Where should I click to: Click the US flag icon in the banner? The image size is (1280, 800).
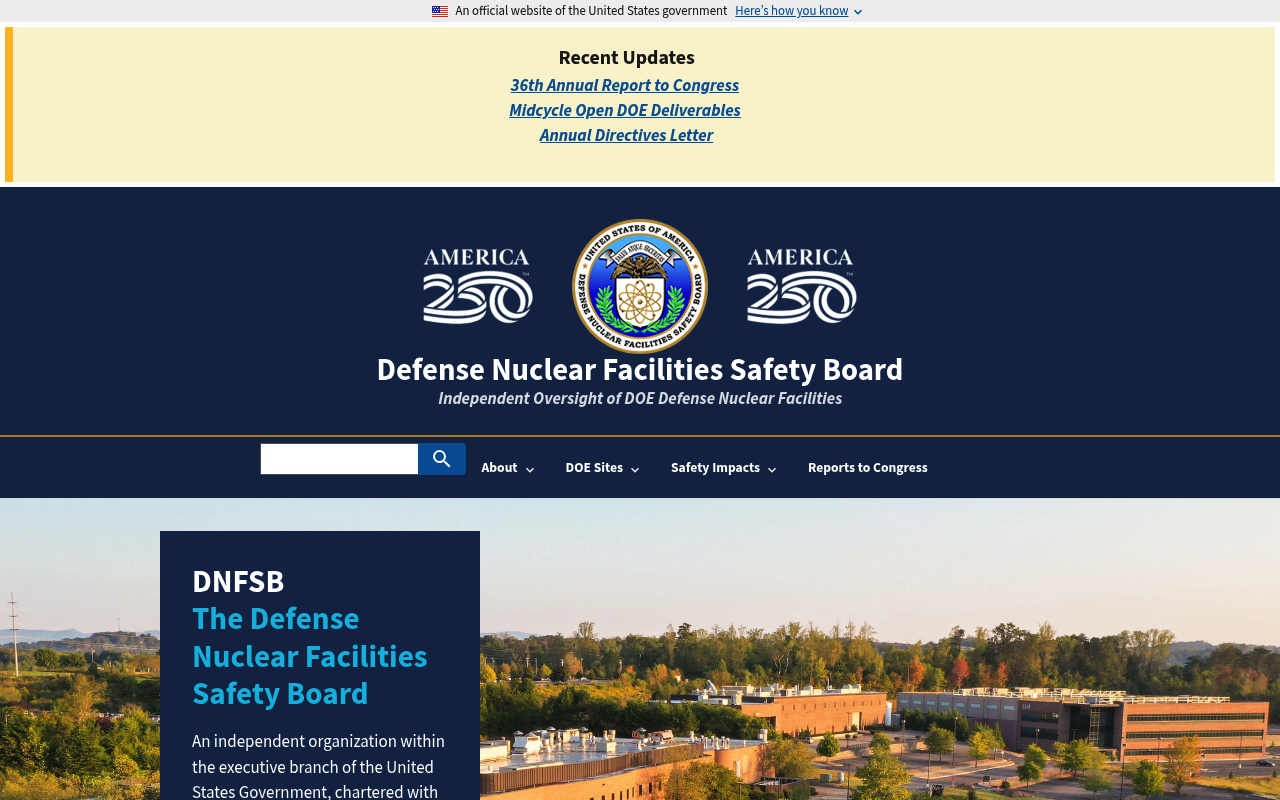click(440, 11)
